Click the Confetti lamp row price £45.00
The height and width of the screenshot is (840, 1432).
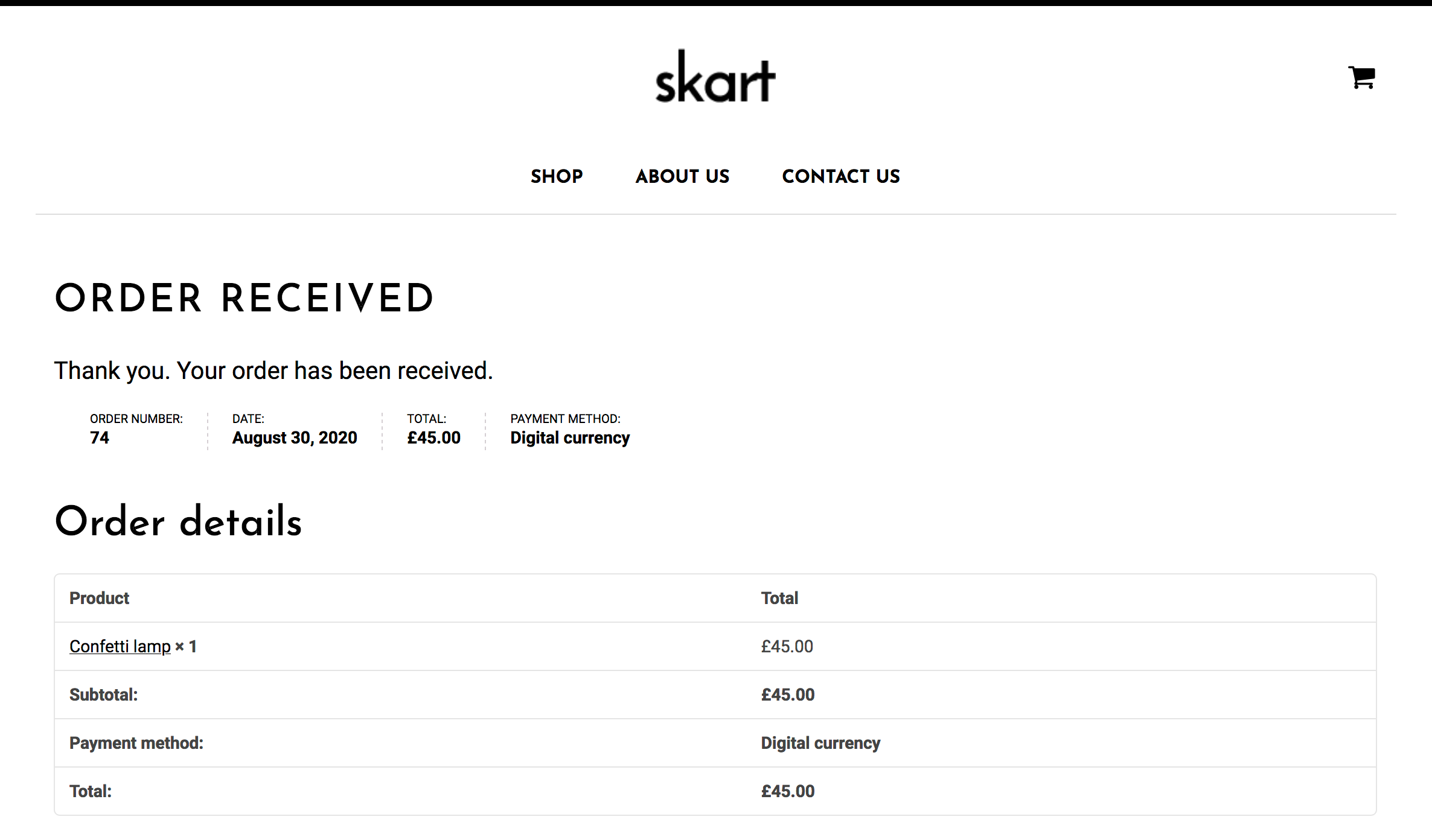click(787, 646)
